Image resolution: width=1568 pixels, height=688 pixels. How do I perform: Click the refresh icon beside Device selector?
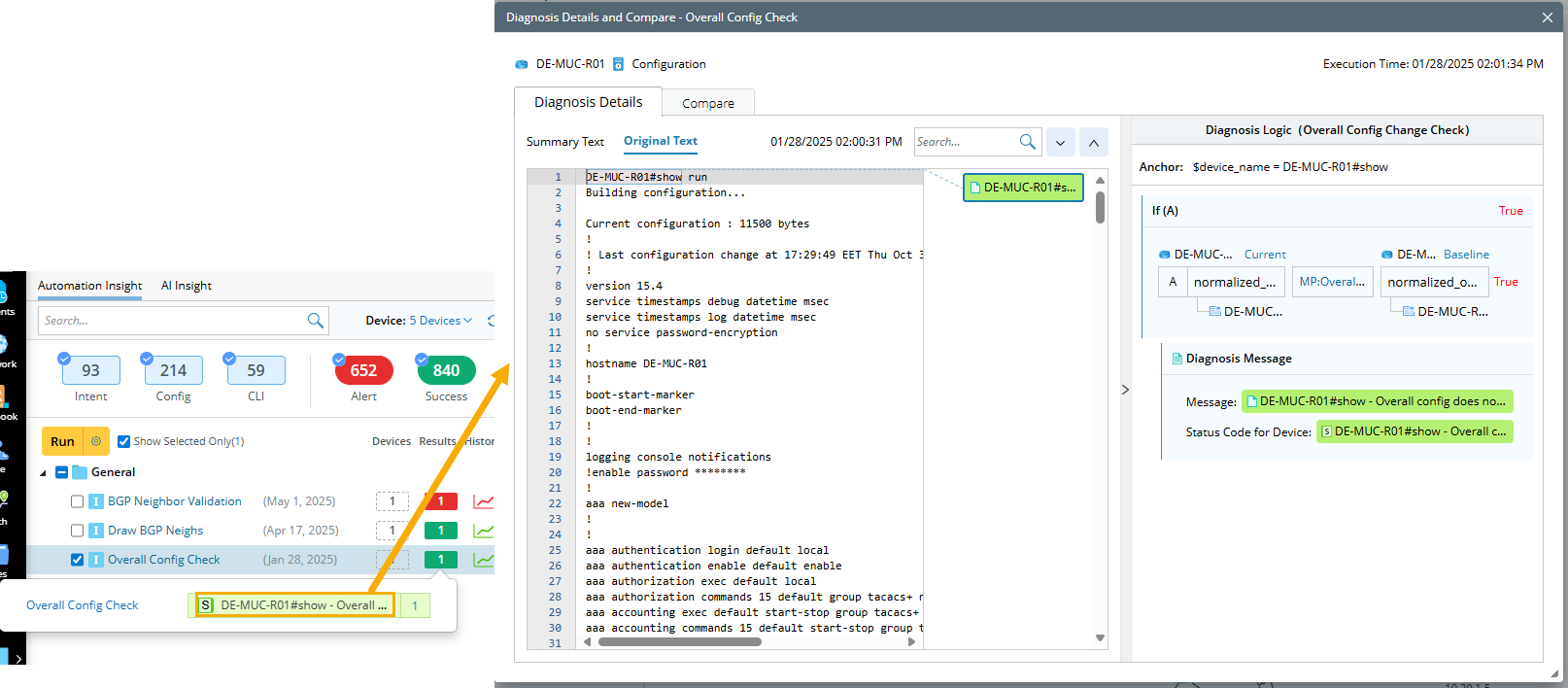pos(491,321)
